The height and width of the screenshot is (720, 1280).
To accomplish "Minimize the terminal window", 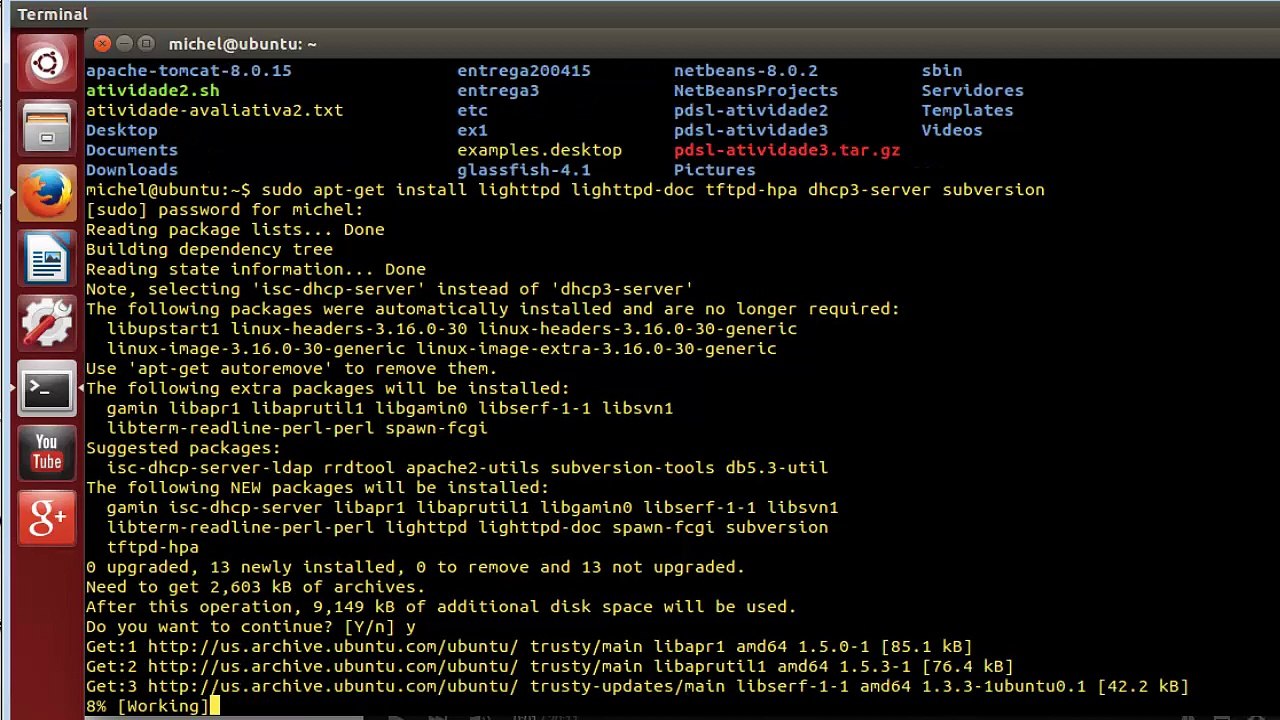I will click(x=124, y=44).
